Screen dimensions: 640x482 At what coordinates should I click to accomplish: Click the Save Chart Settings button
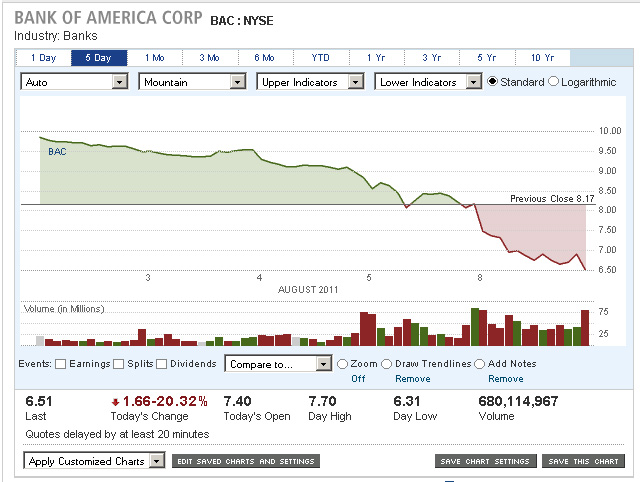coord(485,461)
